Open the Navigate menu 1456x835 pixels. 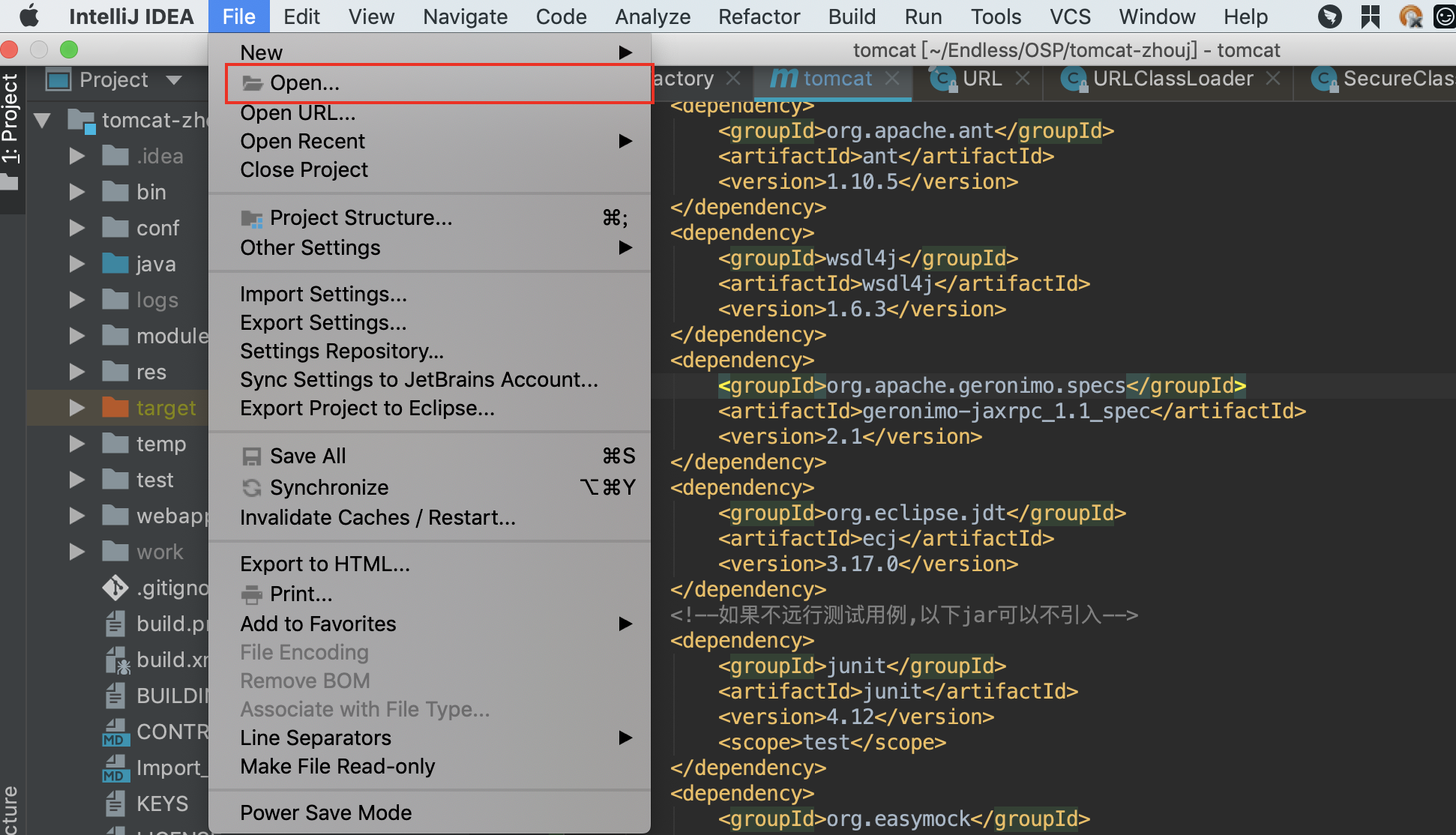465,16
